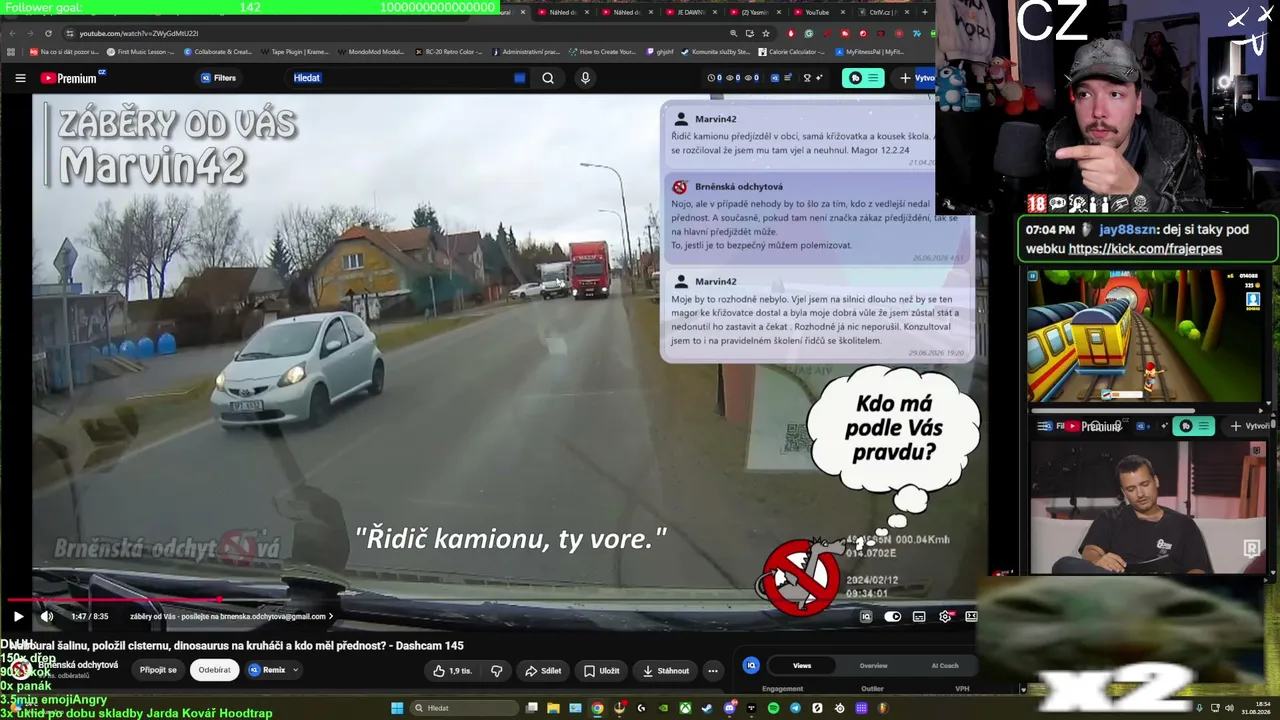Toggle the autoplay switch in the player

[x=893, y=617]
